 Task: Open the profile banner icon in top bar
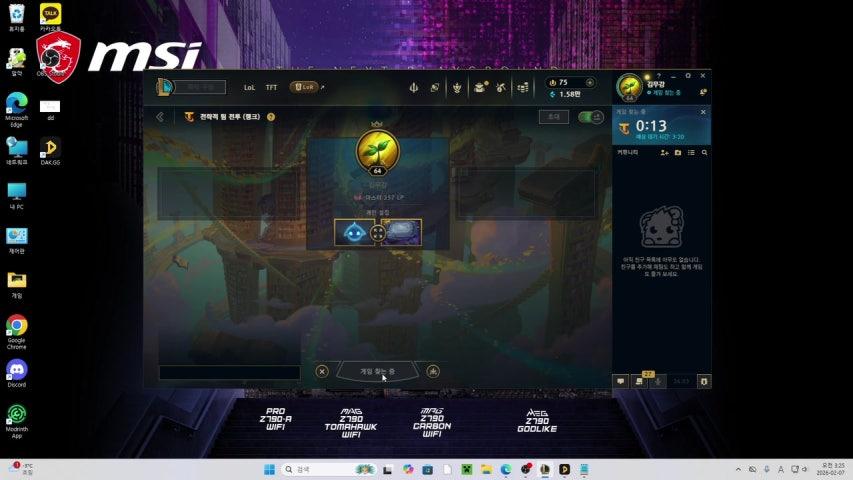[435, 87]
